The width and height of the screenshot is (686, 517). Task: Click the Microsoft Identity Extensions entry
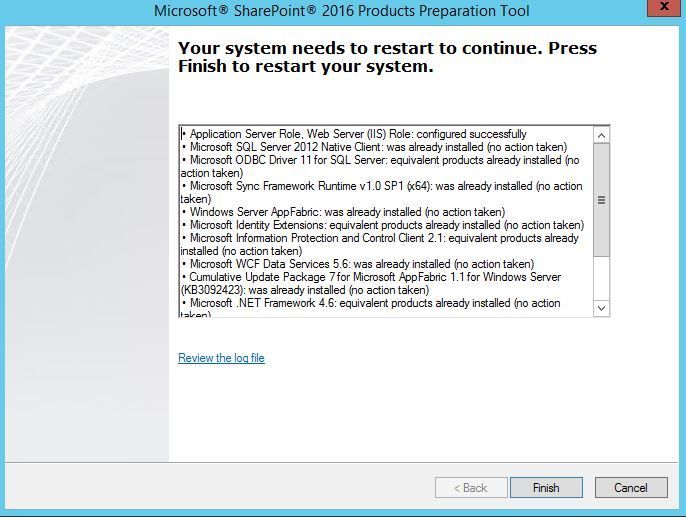(x=383, y=225)
